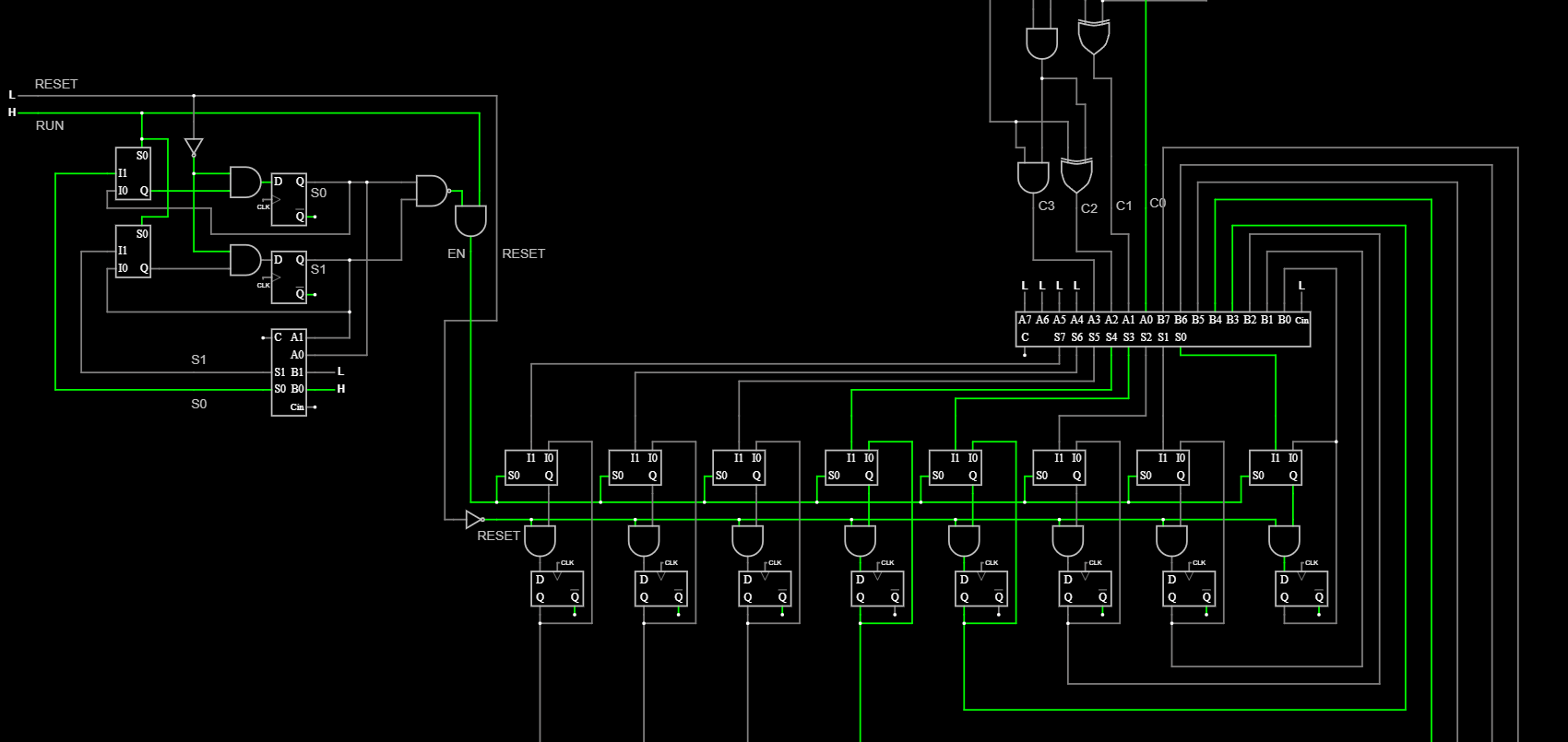Viewport: 1568px width, 742px height.
Task: Click the S1 wire label left of small adder
Action: click(x=199, y=359)
